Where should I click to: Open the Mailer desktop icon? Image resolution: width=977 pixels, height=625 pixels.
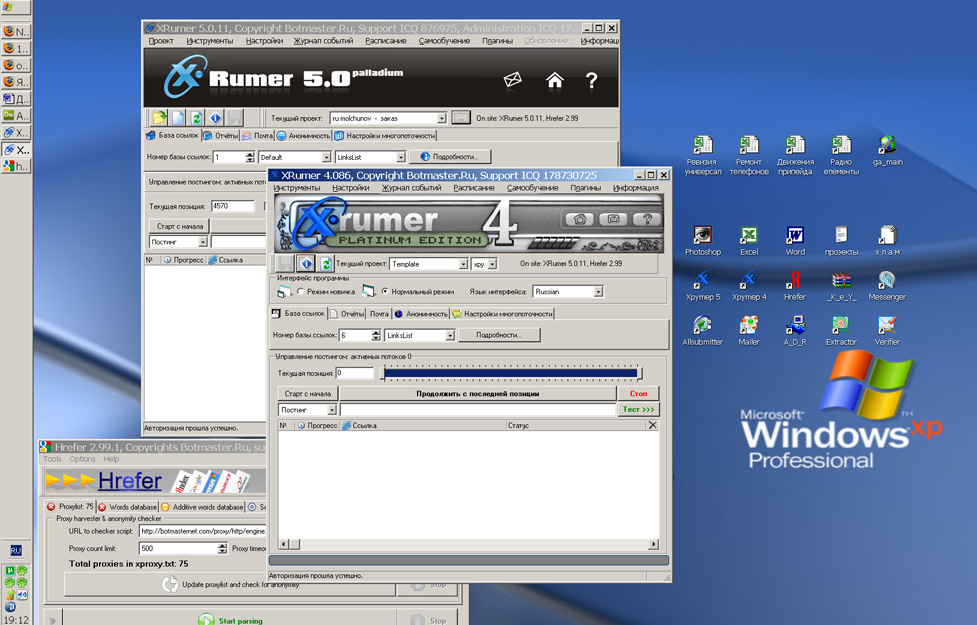coord(749,331)
